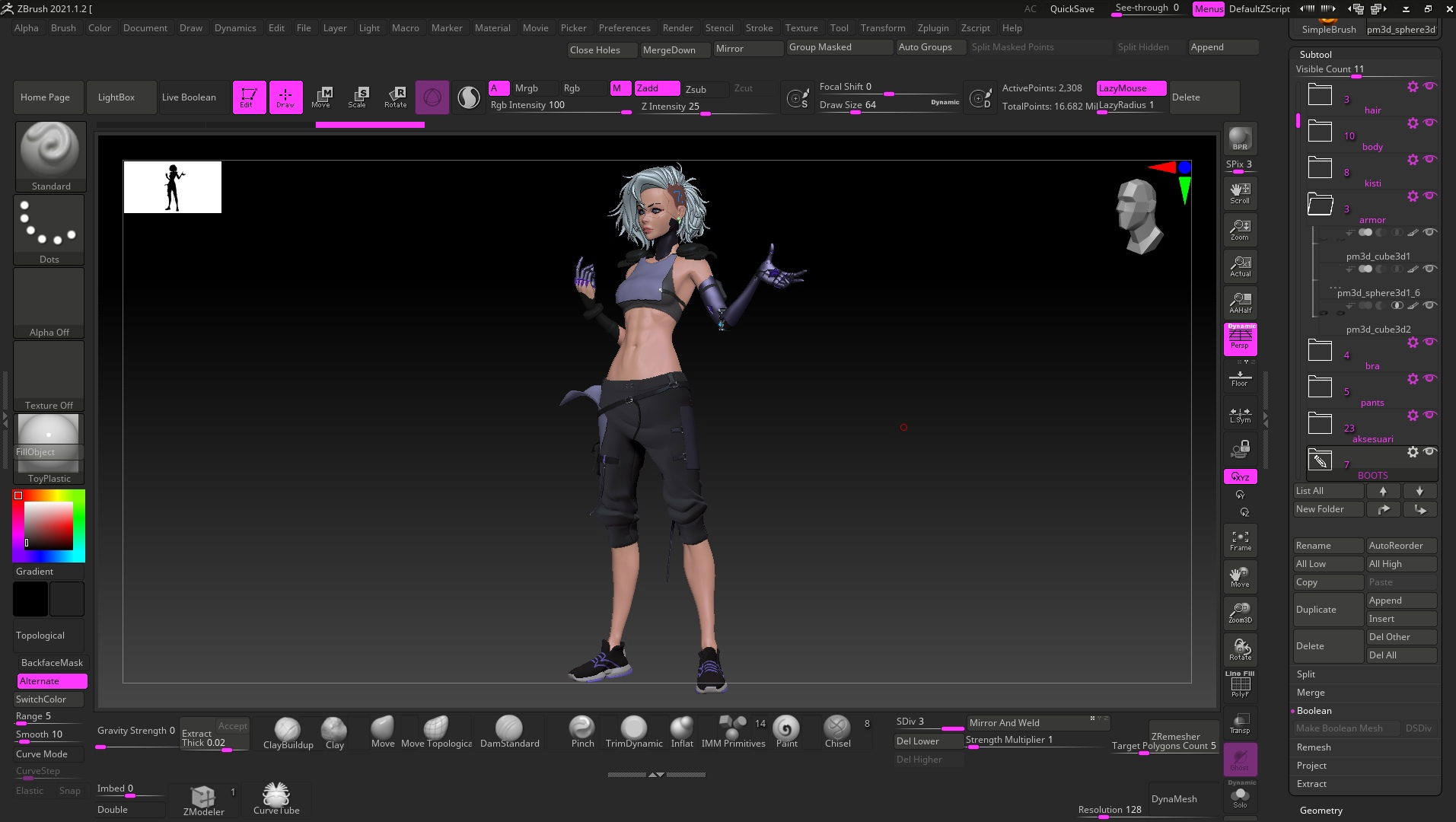Hide the hair folder with eye icon

[x=1430, y=86]
